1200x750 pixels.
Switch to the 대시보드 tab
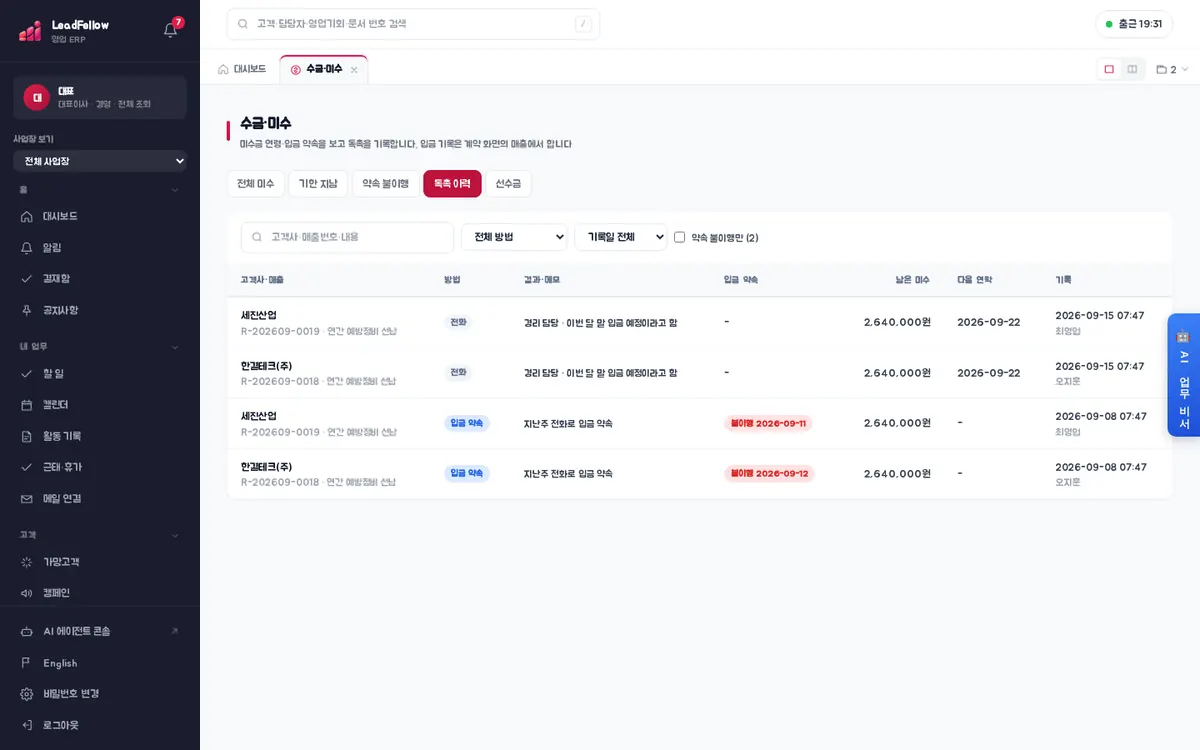tap(242, 69)
